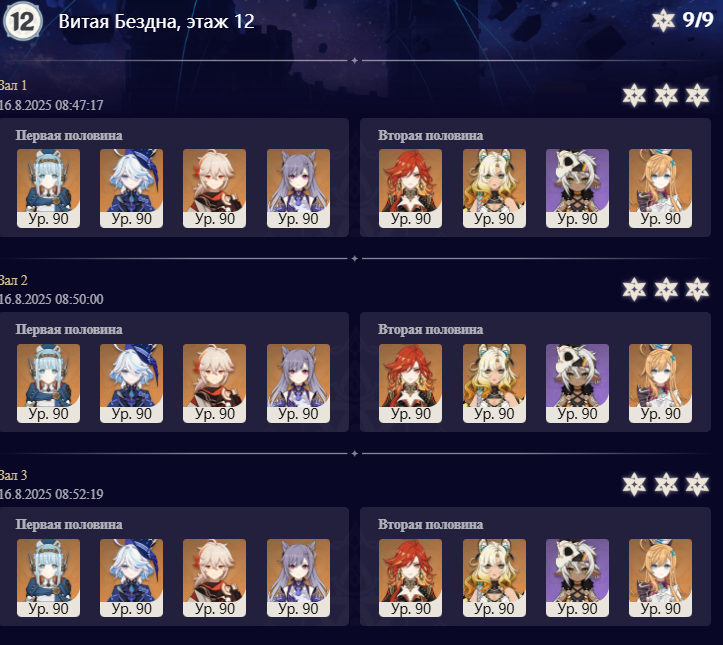Click middle star of Зал 3 rating
This screenshot has width=723, height=645.
(666, 484)
